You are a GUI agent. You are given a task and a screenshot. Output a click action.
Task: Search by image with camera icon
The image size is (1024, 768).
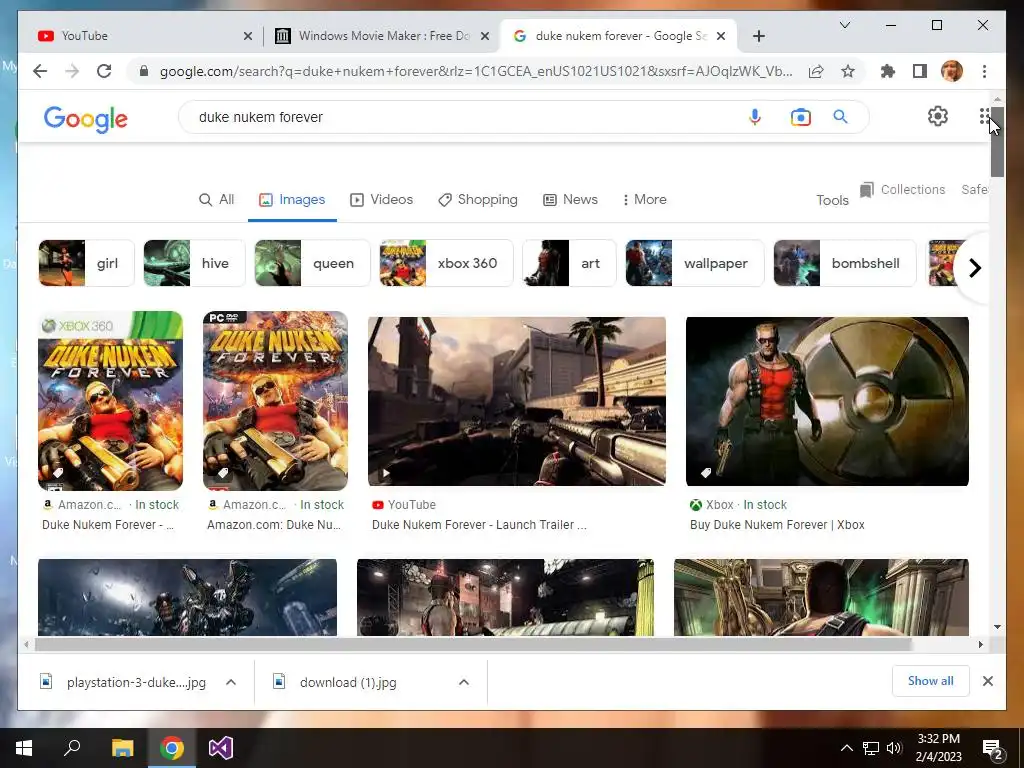tap(801, 117)
